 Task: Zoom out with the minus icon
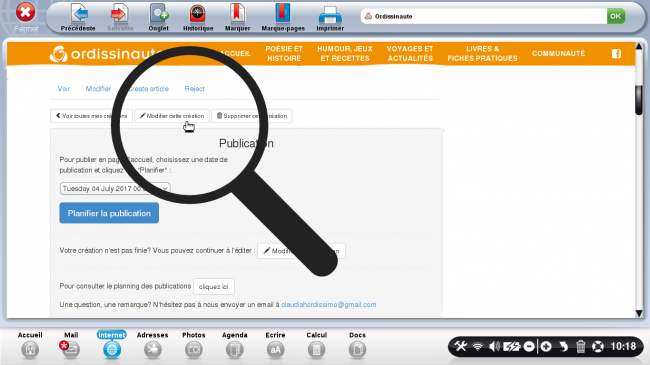pyautogui.click(x=529, y=346)
